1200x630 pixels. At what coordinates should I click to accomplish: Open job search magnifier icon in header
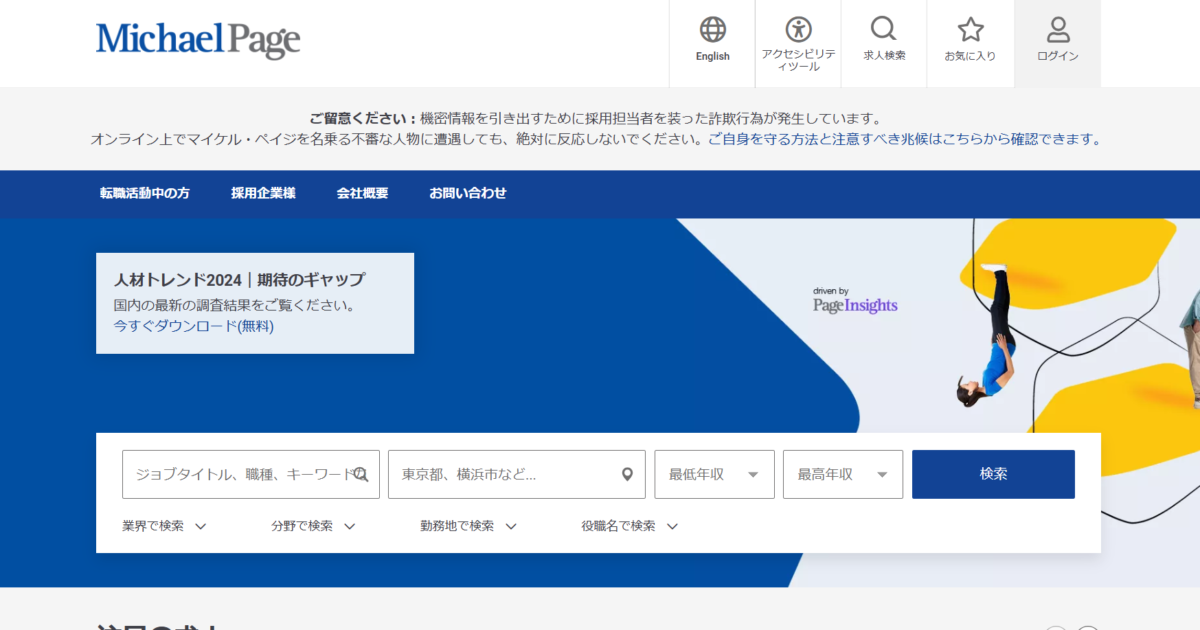click(884, 30)
